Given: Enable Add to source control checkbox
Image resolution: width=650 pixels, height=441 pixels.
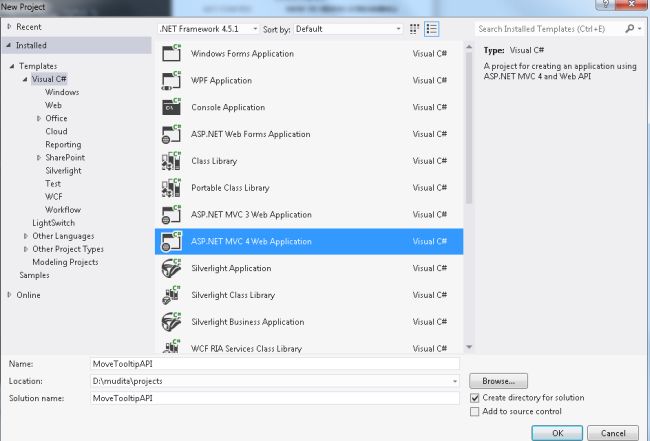Looking at the screenshot, I should pyautogui.click(x=475, y=412).
